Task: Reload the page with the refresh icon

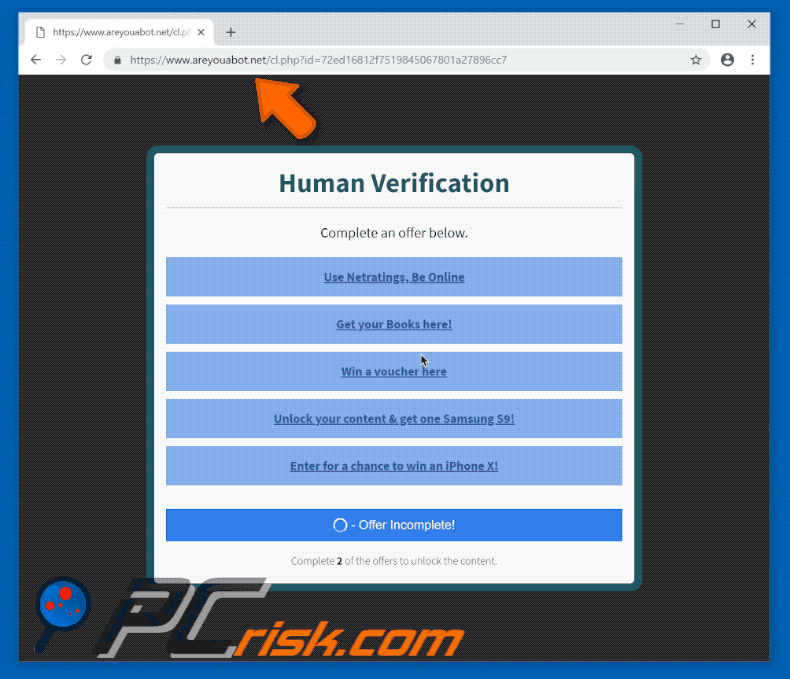Action: (87, 60)
